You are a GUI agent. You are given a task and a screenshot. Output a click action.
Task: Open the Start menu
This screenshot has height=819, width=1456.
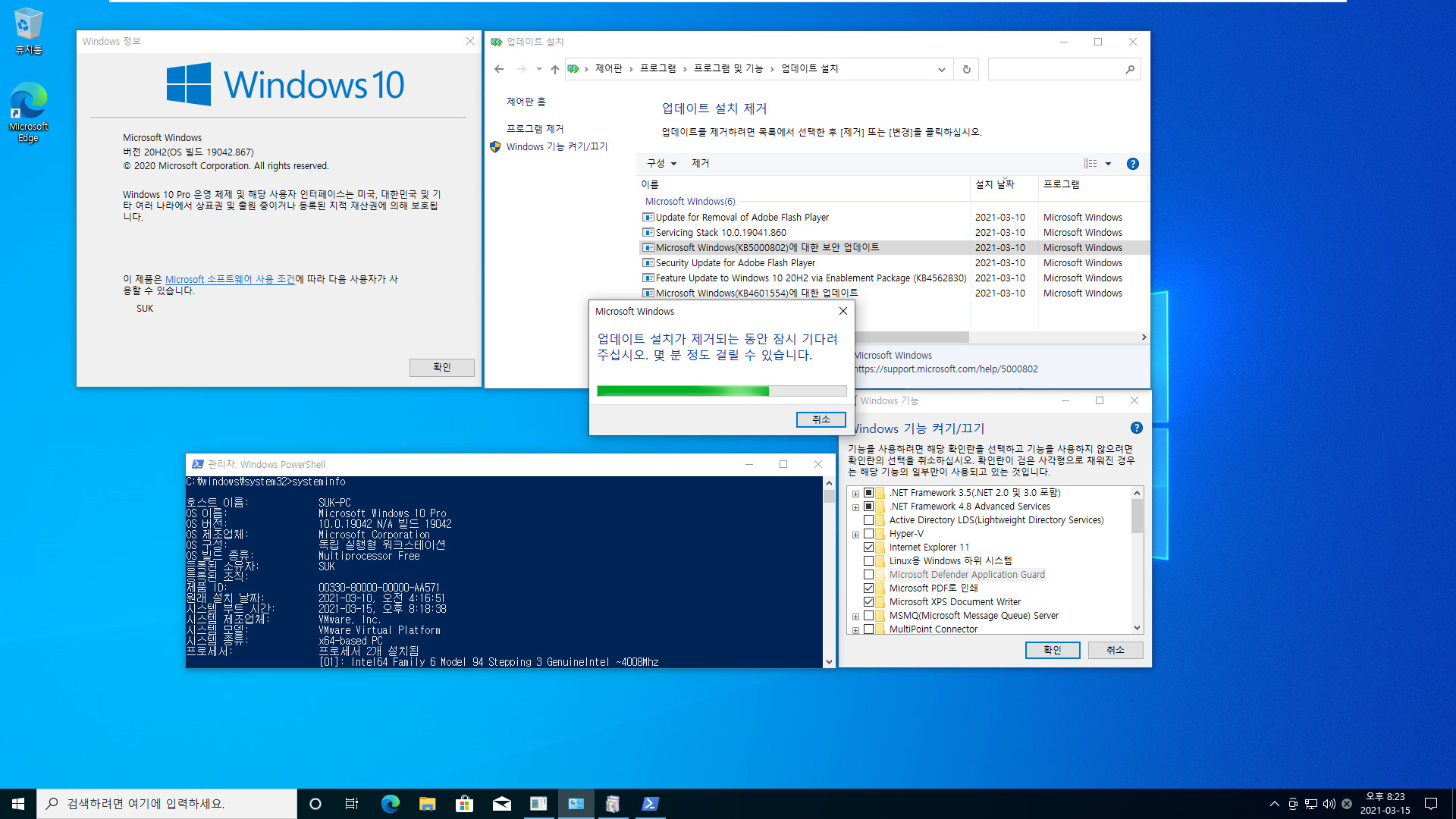[x=18, y=804]
